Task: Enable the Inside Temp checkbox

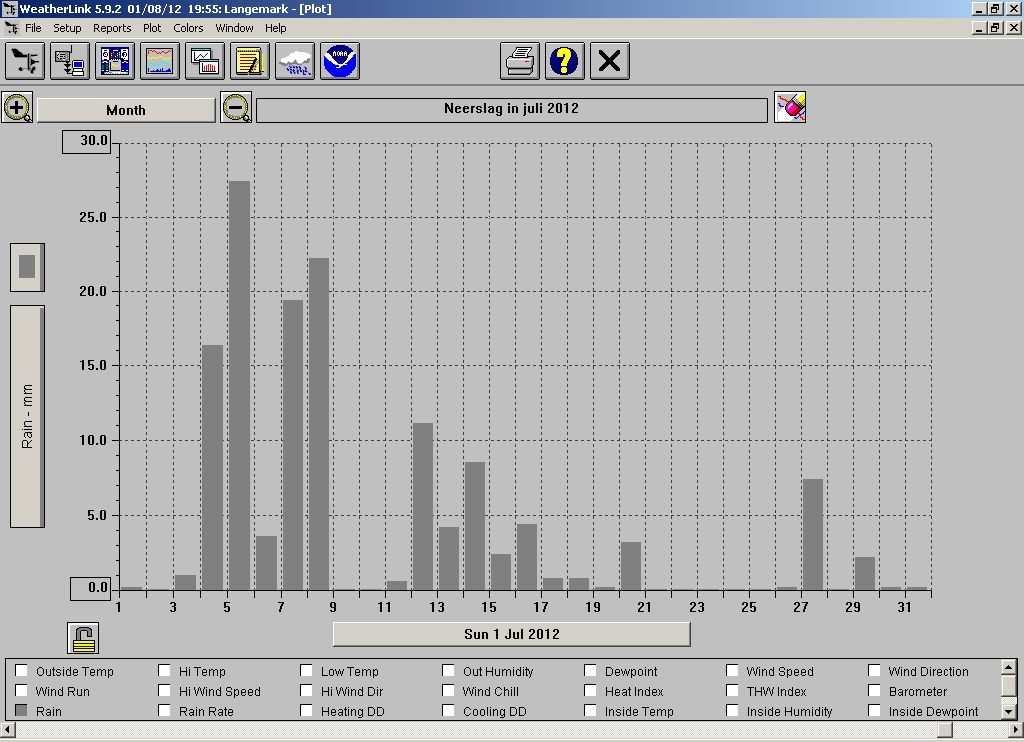Action: pos(590,711)
